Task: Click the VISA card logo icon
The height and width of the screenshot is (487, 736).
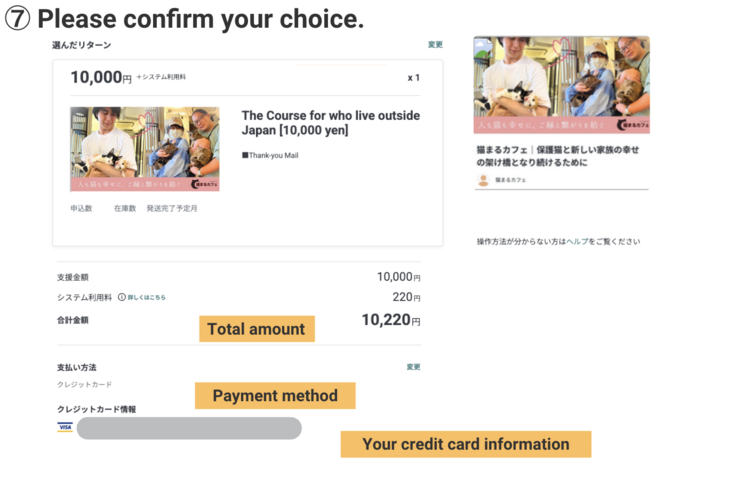Action: click(x=65, y=427)
